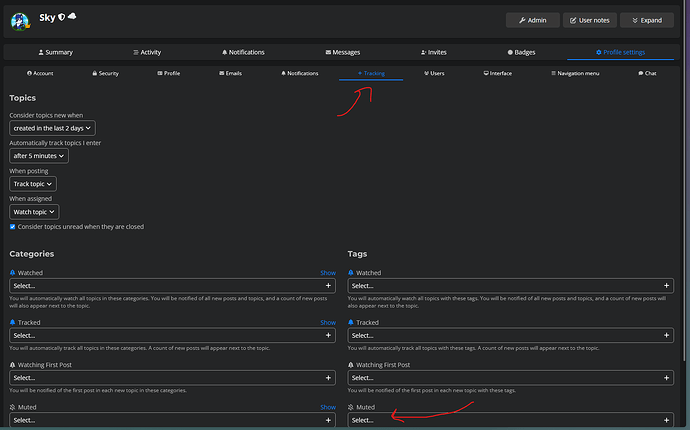Click plus icon in Watched categories field
Viewport: 690px width, 430px height.
[328, 286]
